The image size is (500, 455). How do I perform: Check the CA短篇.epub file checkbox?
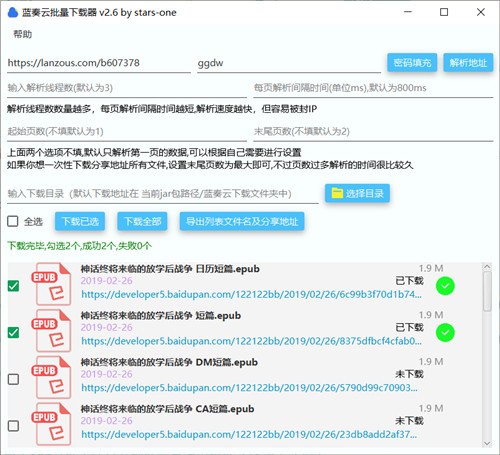coord(13,426)
